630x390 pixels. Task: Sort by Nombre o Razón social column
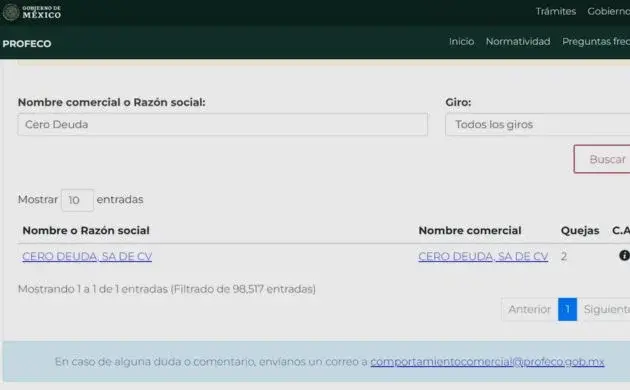pyautogui.click(x=86, y=231)
